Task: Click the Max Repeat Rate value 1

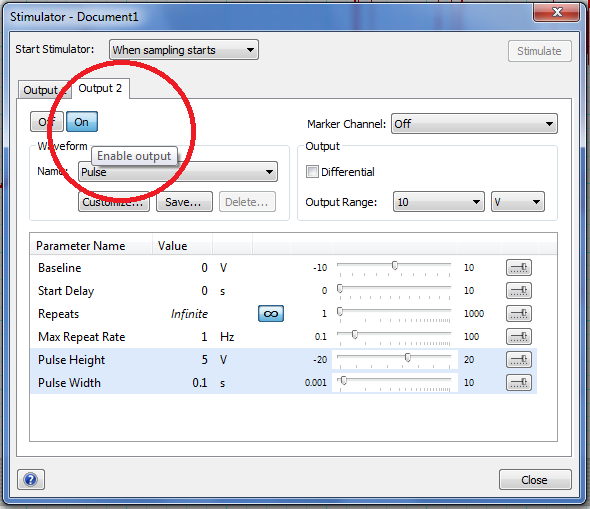Action: [x=204, y=337]
